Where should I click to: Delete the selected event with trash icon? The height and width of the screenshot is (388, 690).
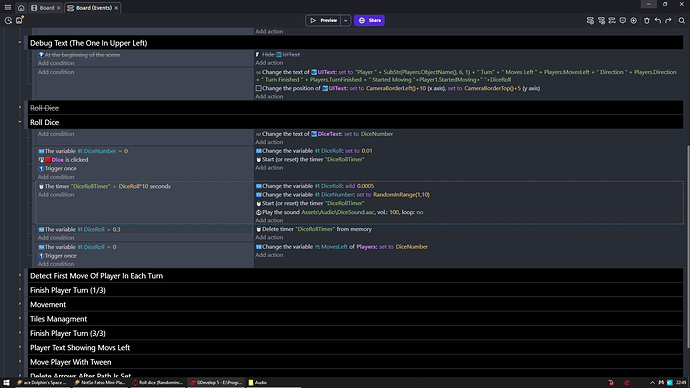coord(646,20)
